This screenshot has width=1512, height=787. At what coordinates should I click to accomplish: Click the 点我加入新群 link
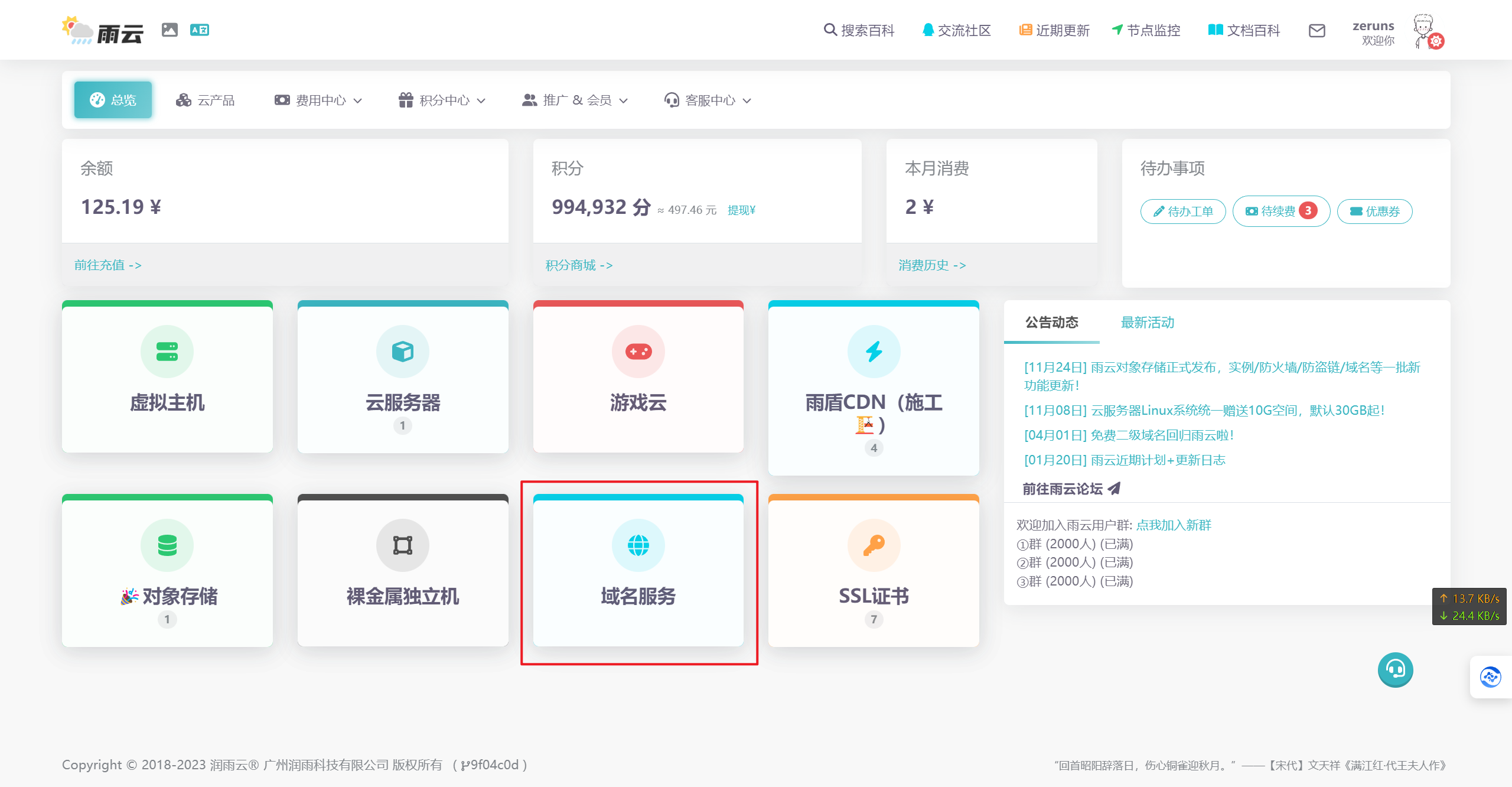pos(1173,525)
